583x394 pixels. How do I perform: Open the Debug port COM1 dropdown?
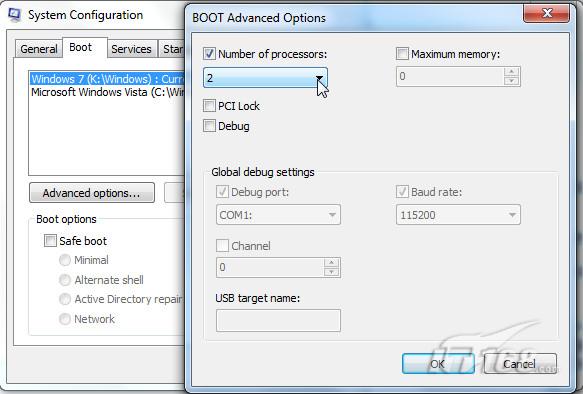(278, 214)
